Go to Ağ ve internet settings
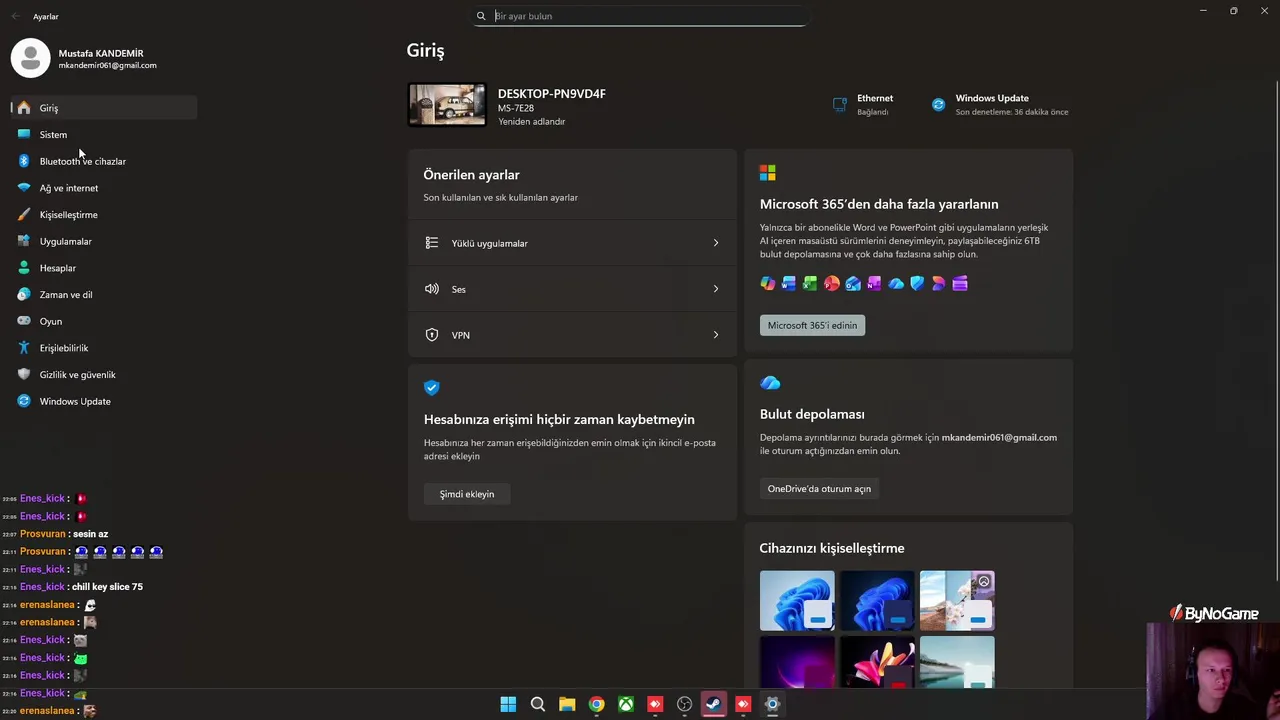 tap(104, 188)
